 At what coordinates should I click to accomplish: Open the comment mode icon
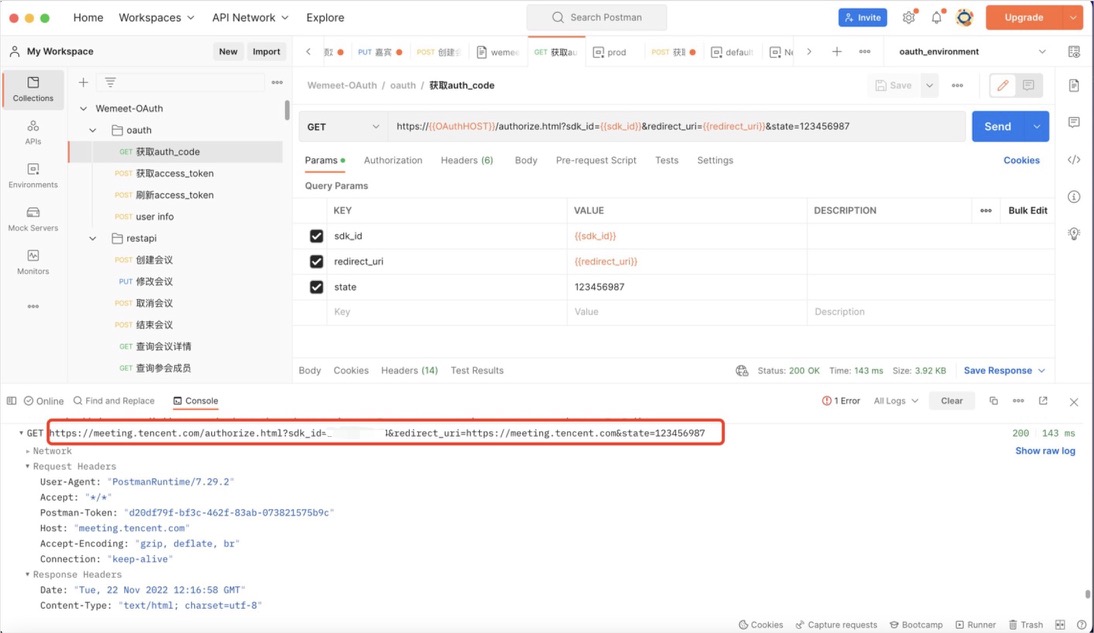(1028, 85)
